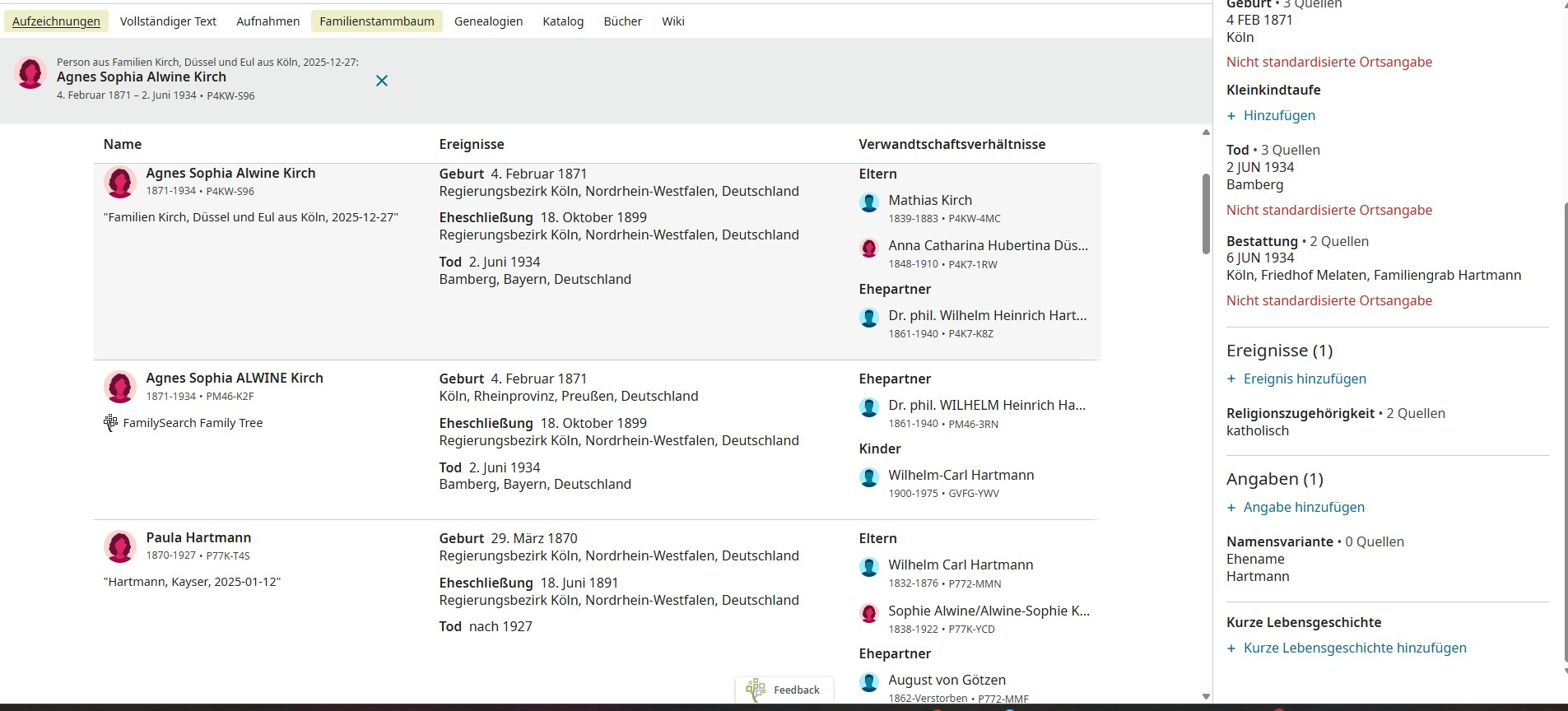Viewport: 1568px width, 711px height.
Task: Open Paula Hartmann's person record
Action: tap(198, 538)
